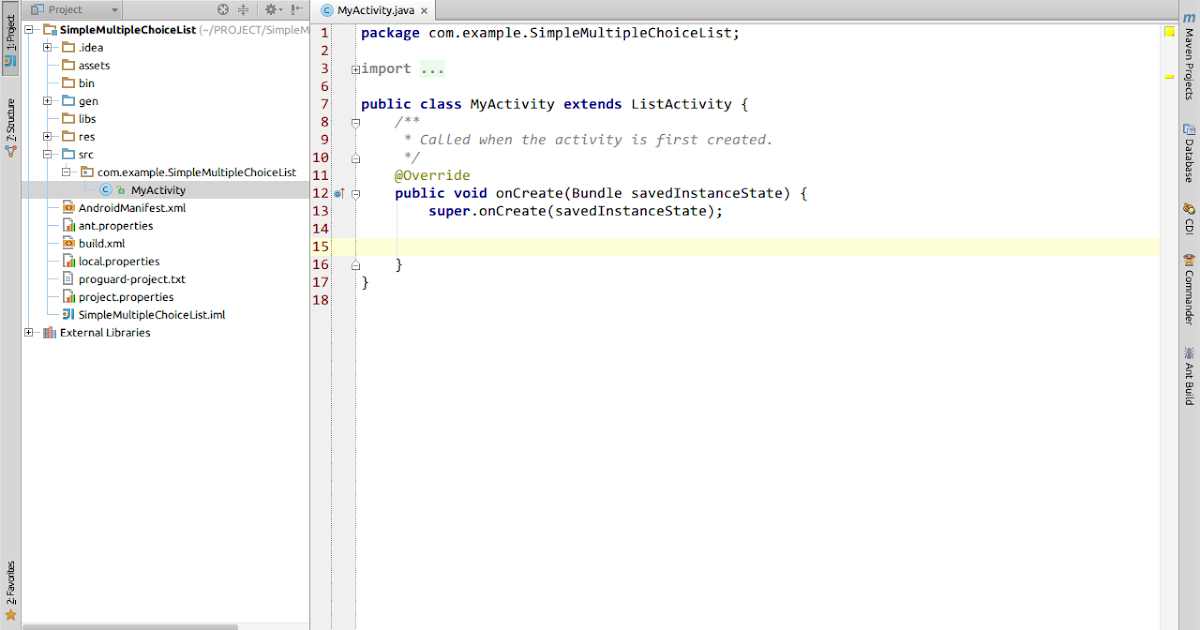This screenshot has width=1200, height=630.
Task: Collapse the SimpleMultipleChoiceList root node
Action: [29, 30]
